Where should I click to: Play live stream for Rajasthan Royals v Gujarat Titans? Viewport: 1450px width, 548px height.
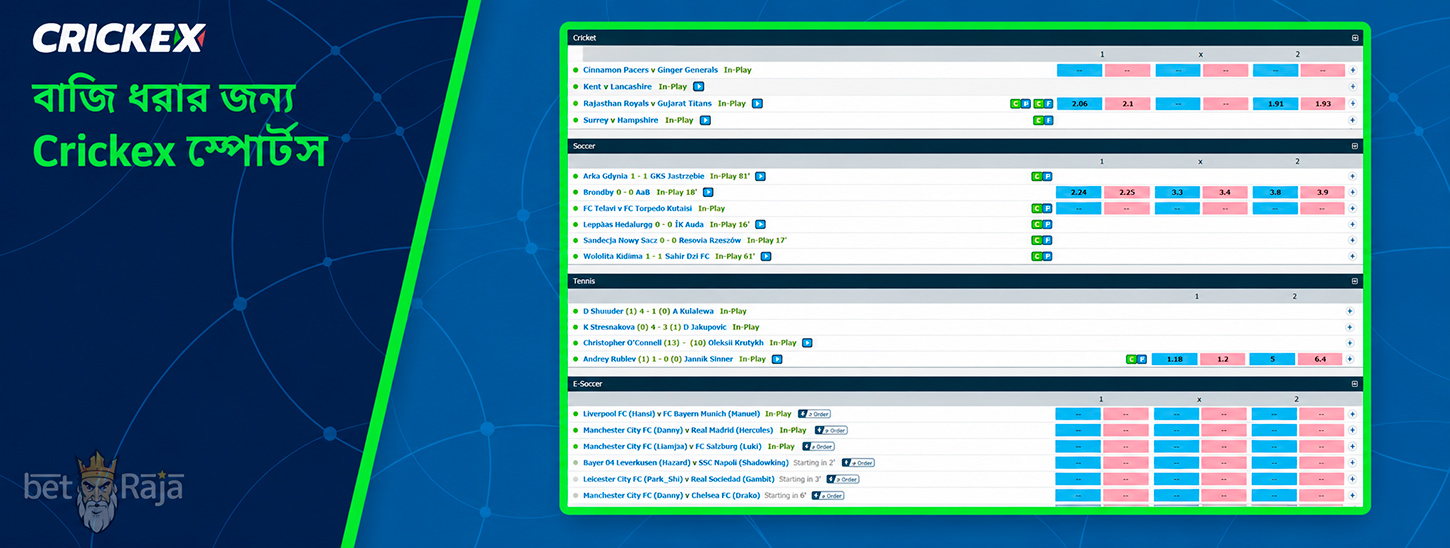click(x=757, y=103)
